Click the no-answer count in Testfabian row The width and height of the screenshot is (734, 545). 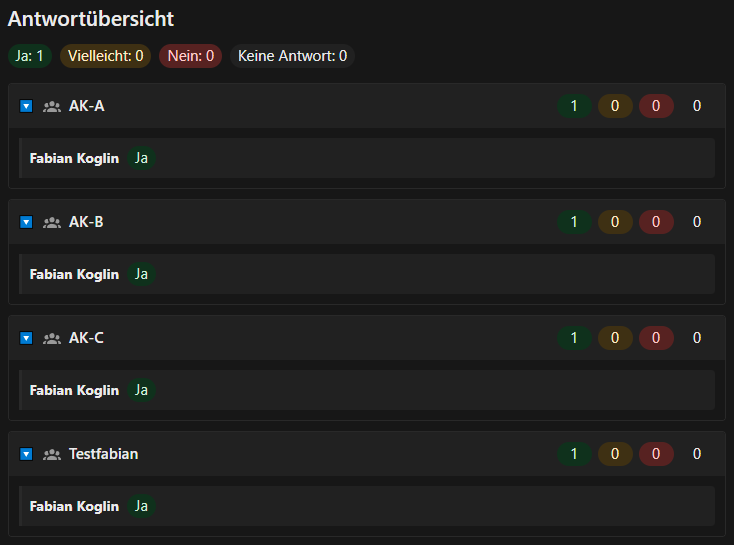(697, 454)
